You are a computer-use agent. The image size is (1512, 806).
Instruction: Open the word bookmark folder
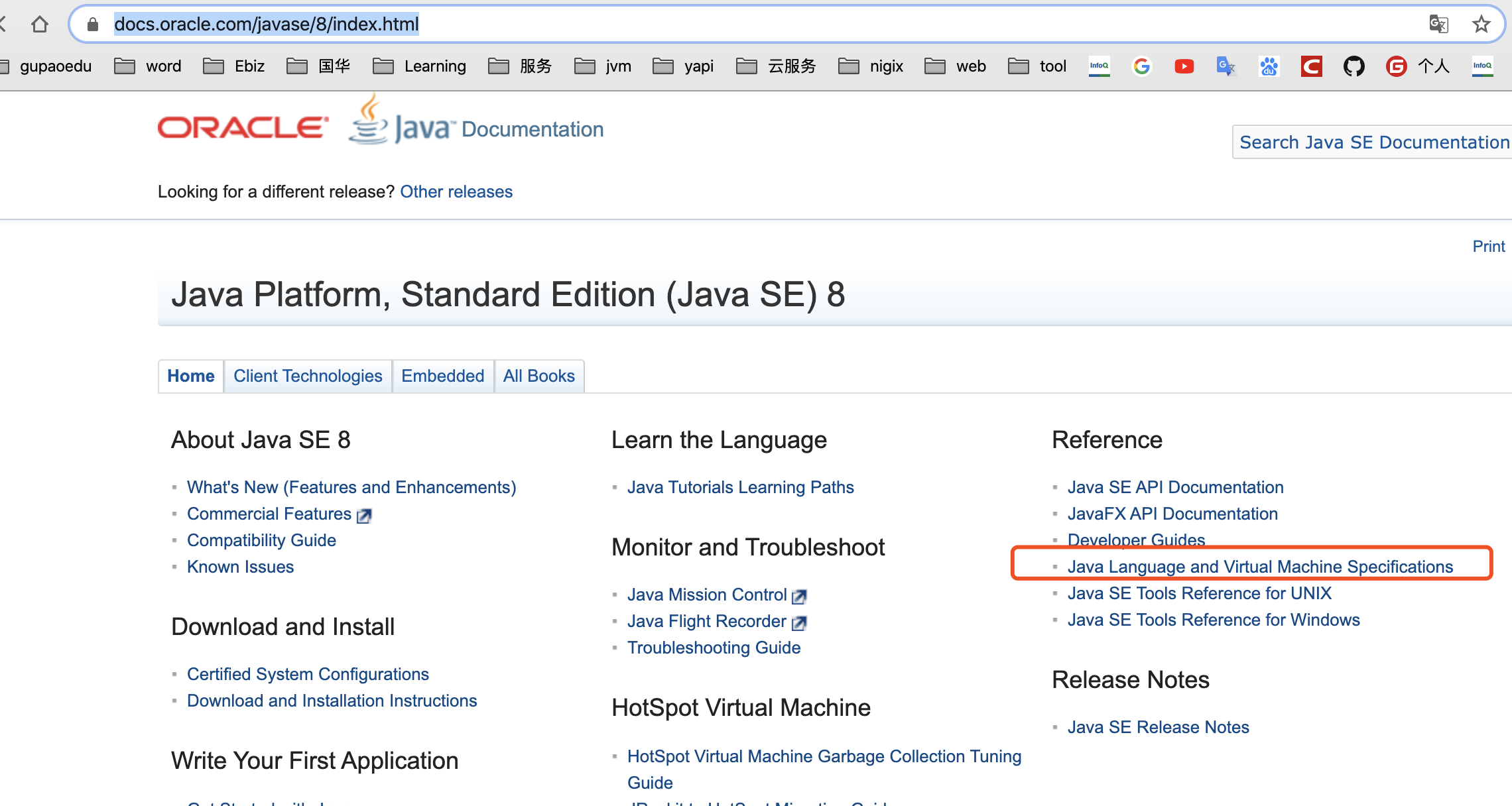pyautogui.click(x=148, y=66)
